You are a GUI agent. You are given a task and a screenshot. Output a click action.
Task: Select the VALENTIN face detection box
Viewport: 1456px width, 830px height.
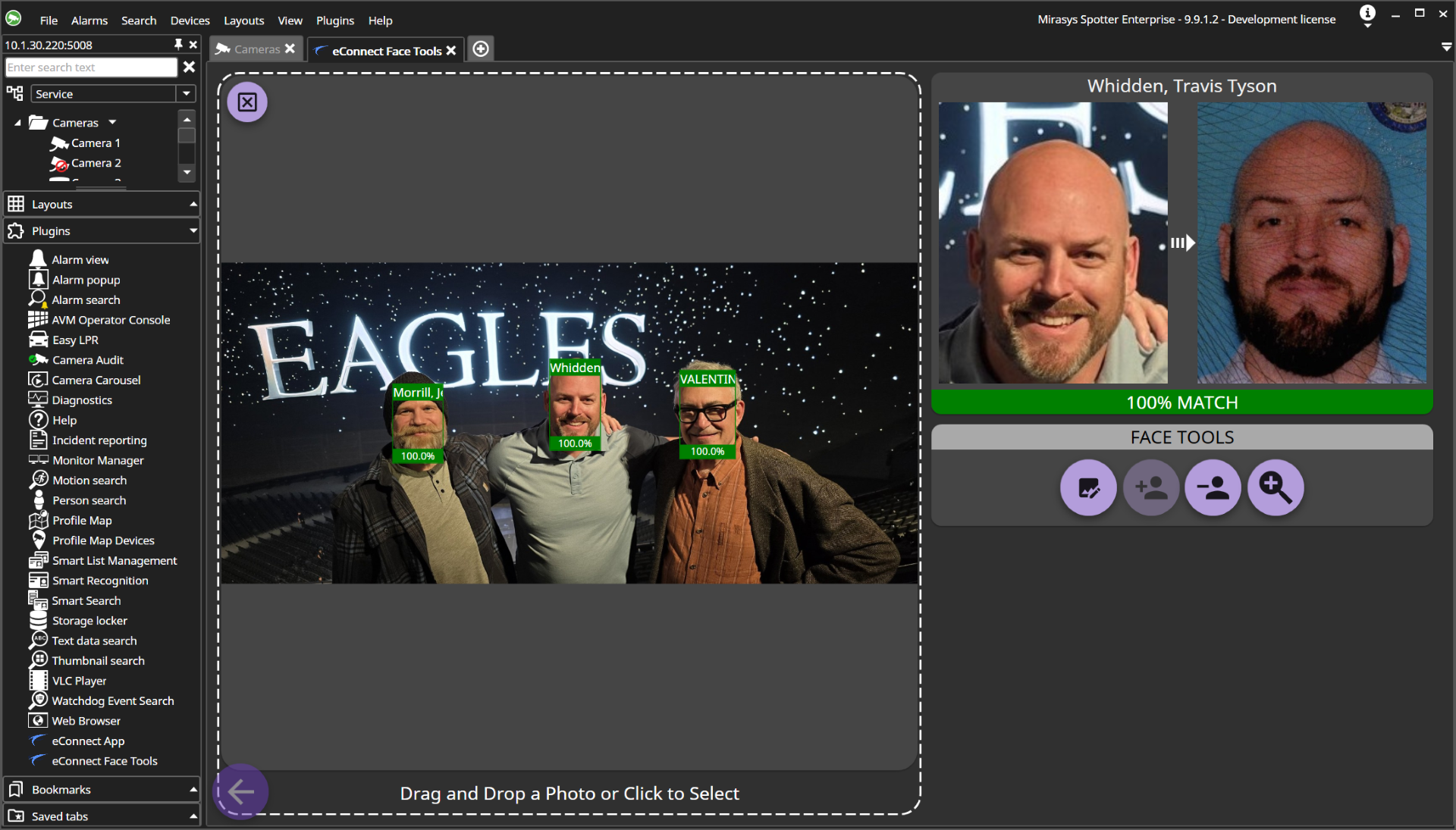click(x=708, y=415)
